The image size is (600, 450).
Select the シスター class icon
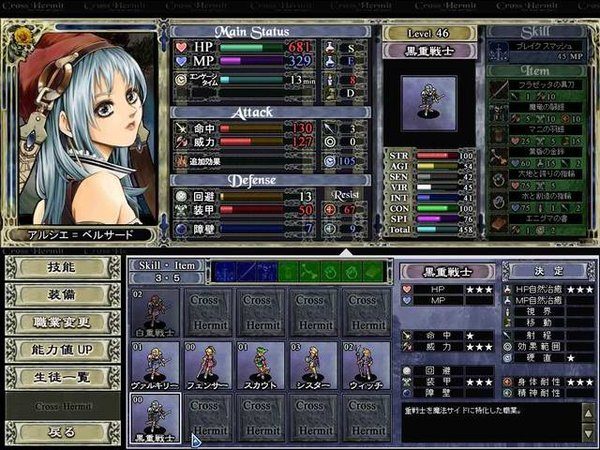[x=313, y=366]
